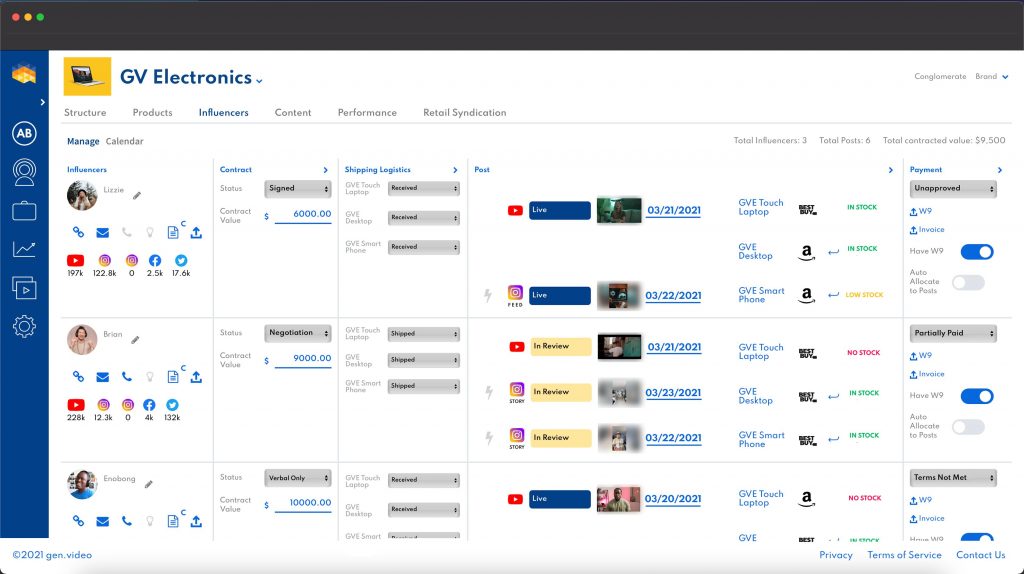Image resolution: width=1024 pixels, height=574 pixels.
Task: Expand the sidebar with arrow chevron
Action: click(x=42, y=102)
